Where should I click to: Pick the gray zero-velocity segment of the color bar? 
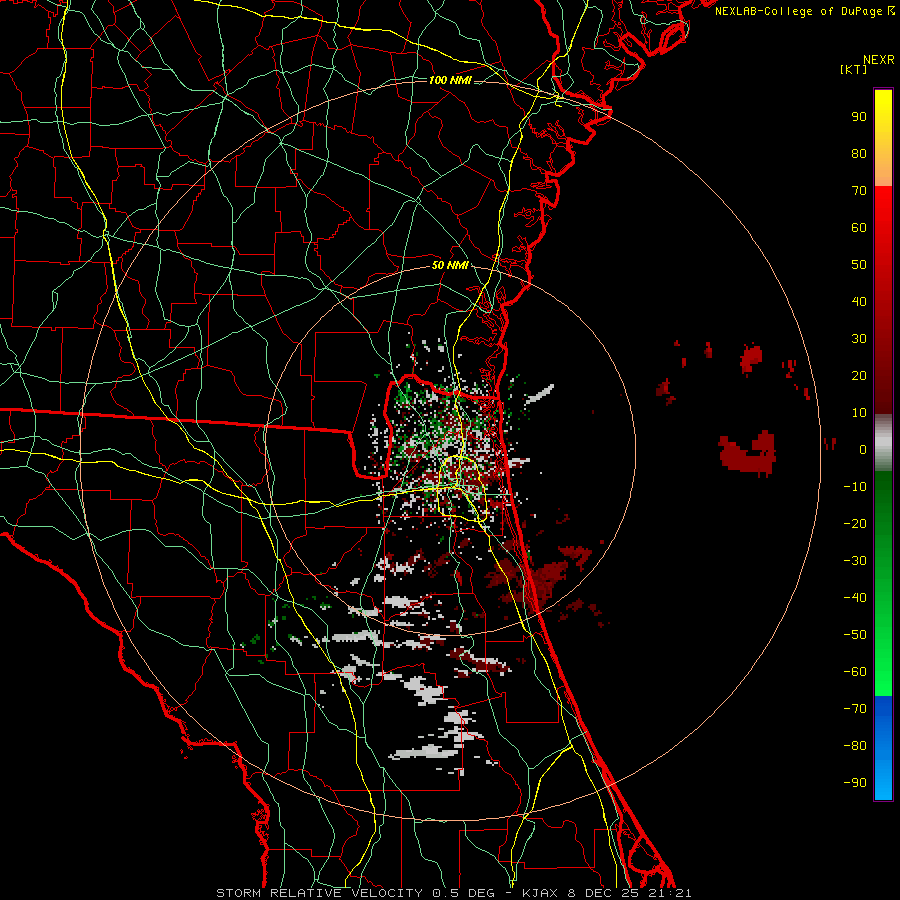tap(883, 443)
